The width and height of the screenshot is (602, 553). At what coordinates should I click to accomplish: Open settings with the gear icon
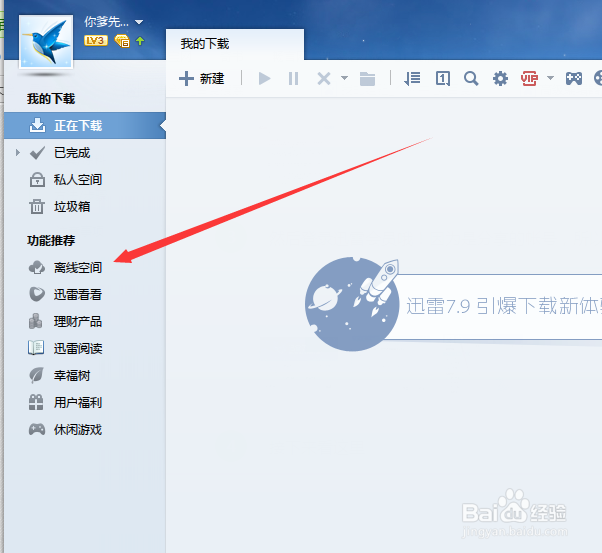coord(500,79)
